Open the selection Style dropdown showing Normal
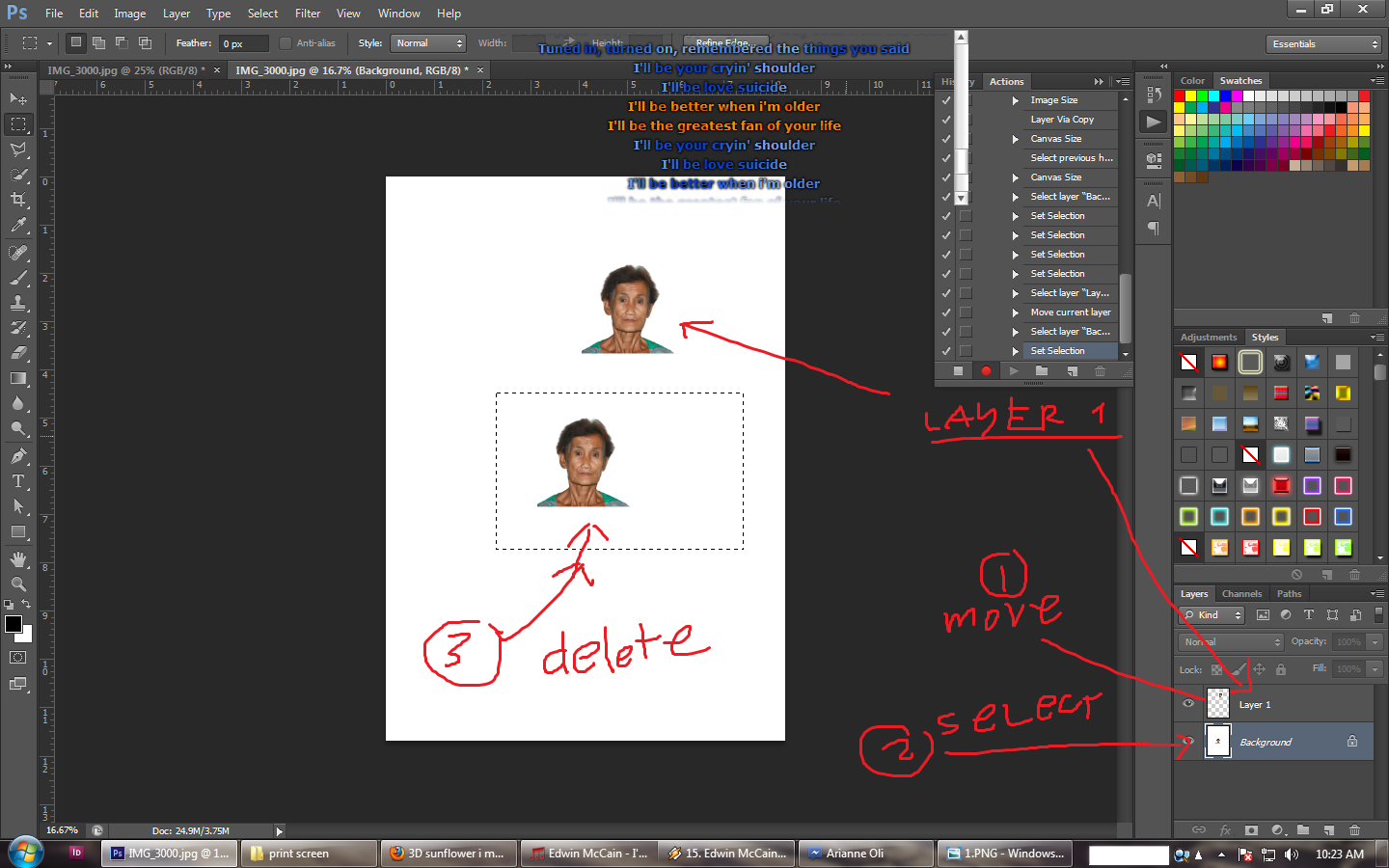 pyautogui.click(x=428, y=42)
